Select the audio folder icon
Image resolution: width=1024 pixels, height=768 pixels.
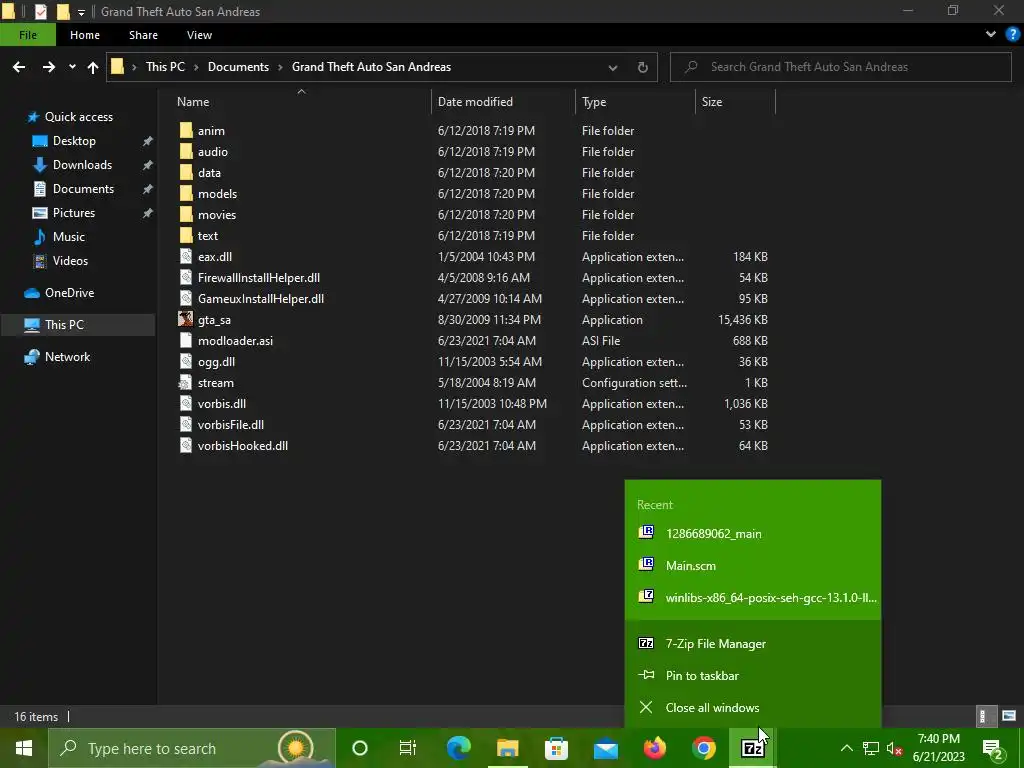coord(186,152)
